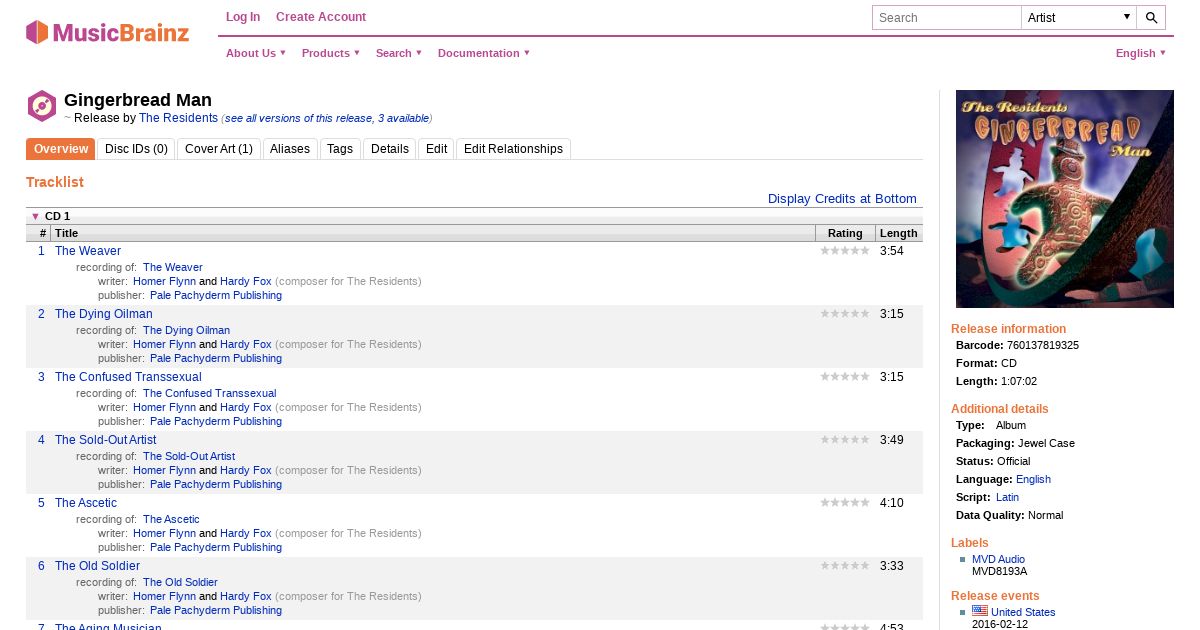Open The Residents artist link in header
Image resolution: width=1200 pixels, height=630 pixels.
tap(178, 118)
